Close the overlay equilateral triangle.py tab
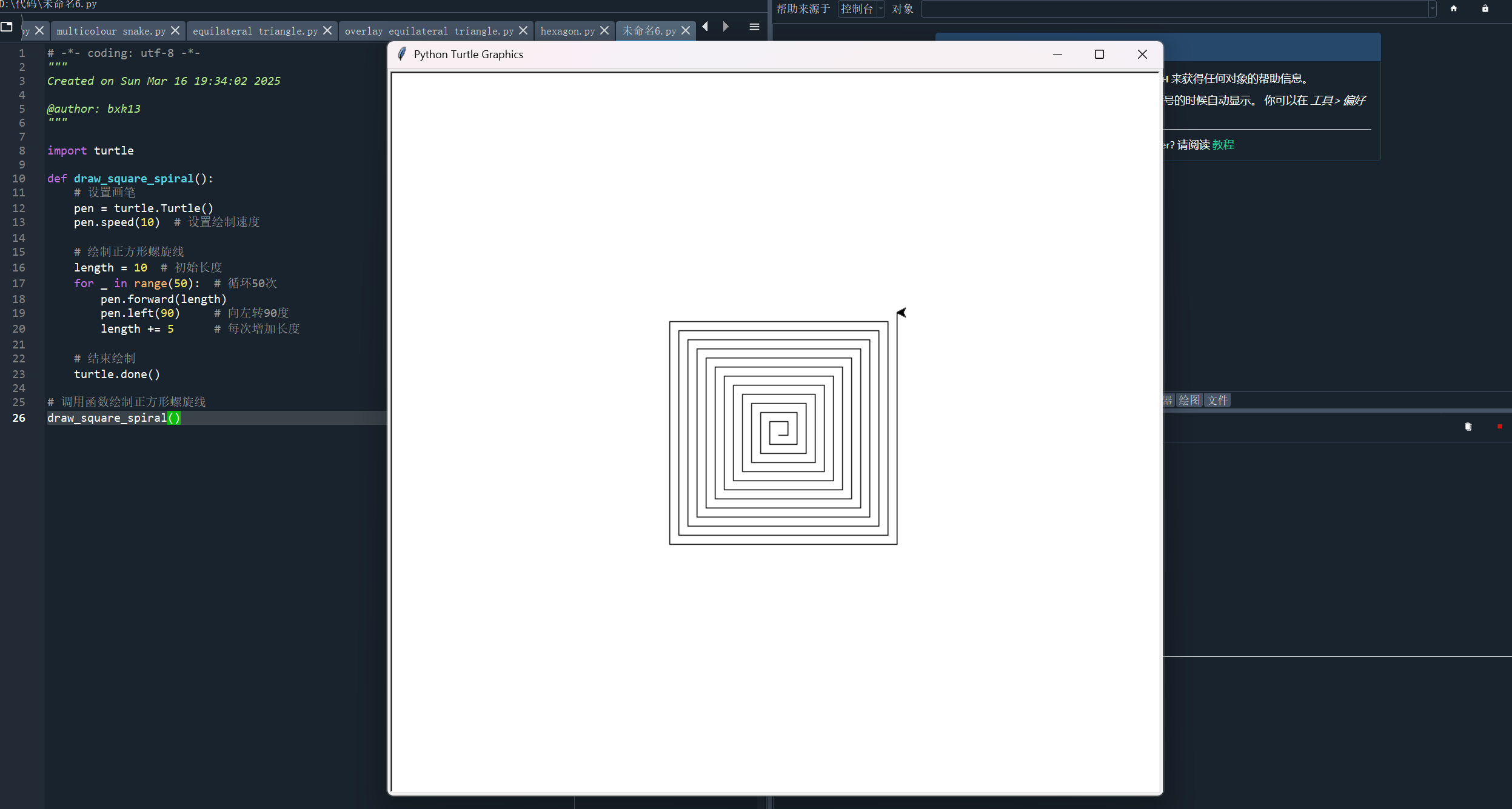Viewport: 1512px width, 809px height. tap(523, 30)
